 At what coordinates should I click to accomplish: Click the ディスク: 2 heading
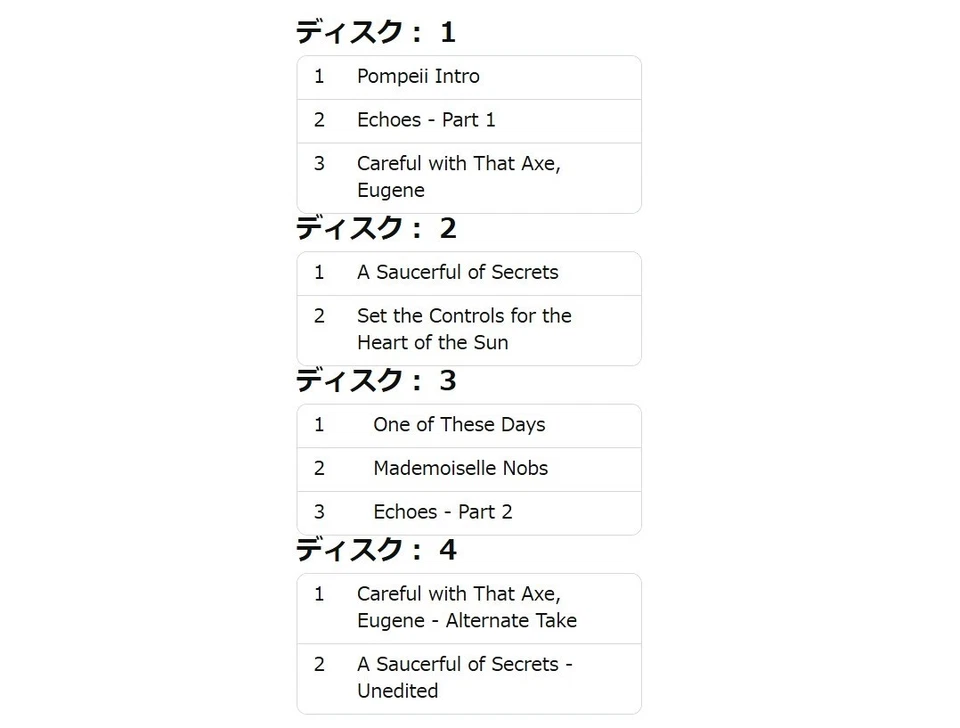click(376, 228)
